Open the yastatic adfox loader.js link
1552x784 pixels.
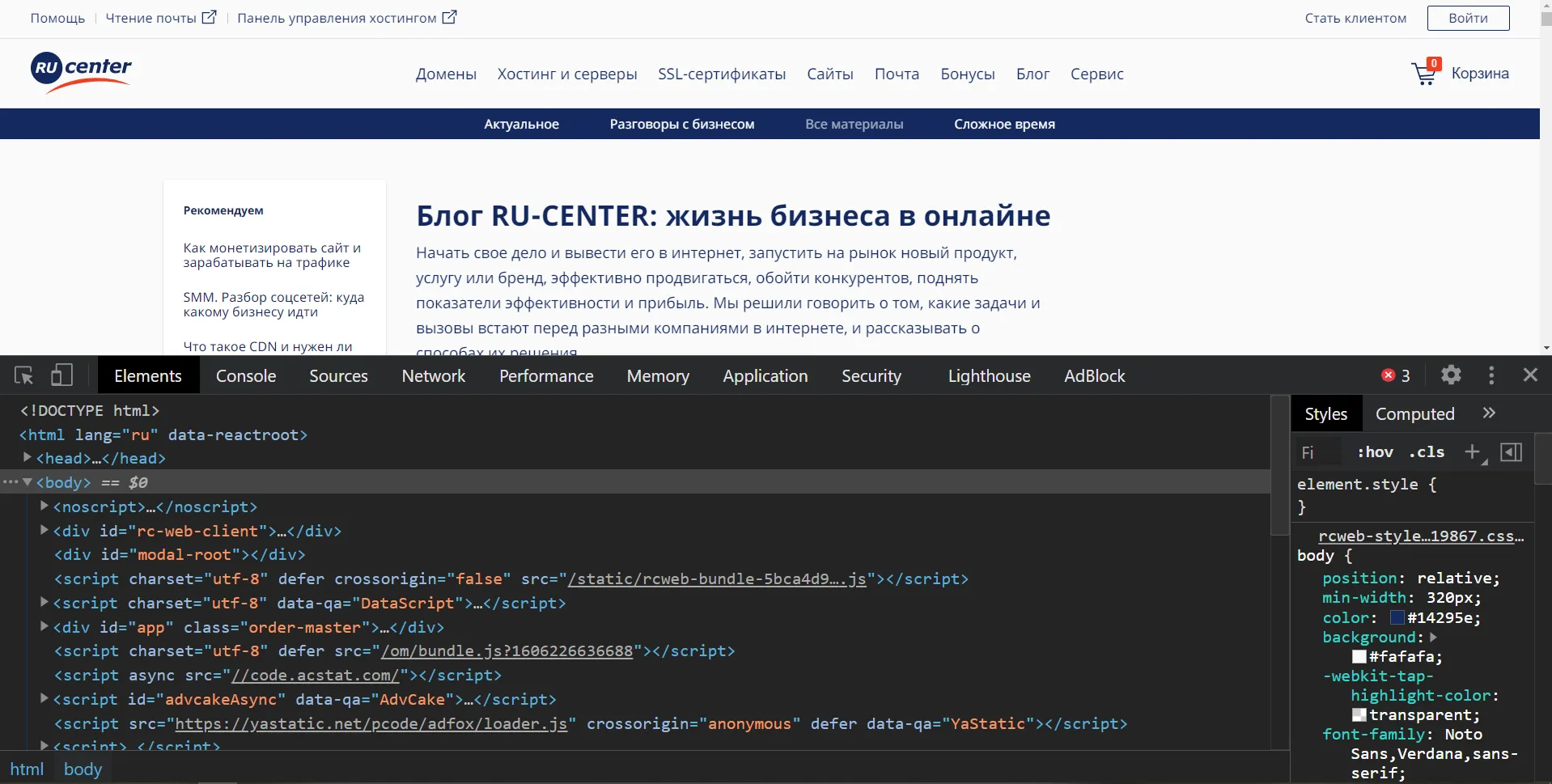[x=371, y=723]
